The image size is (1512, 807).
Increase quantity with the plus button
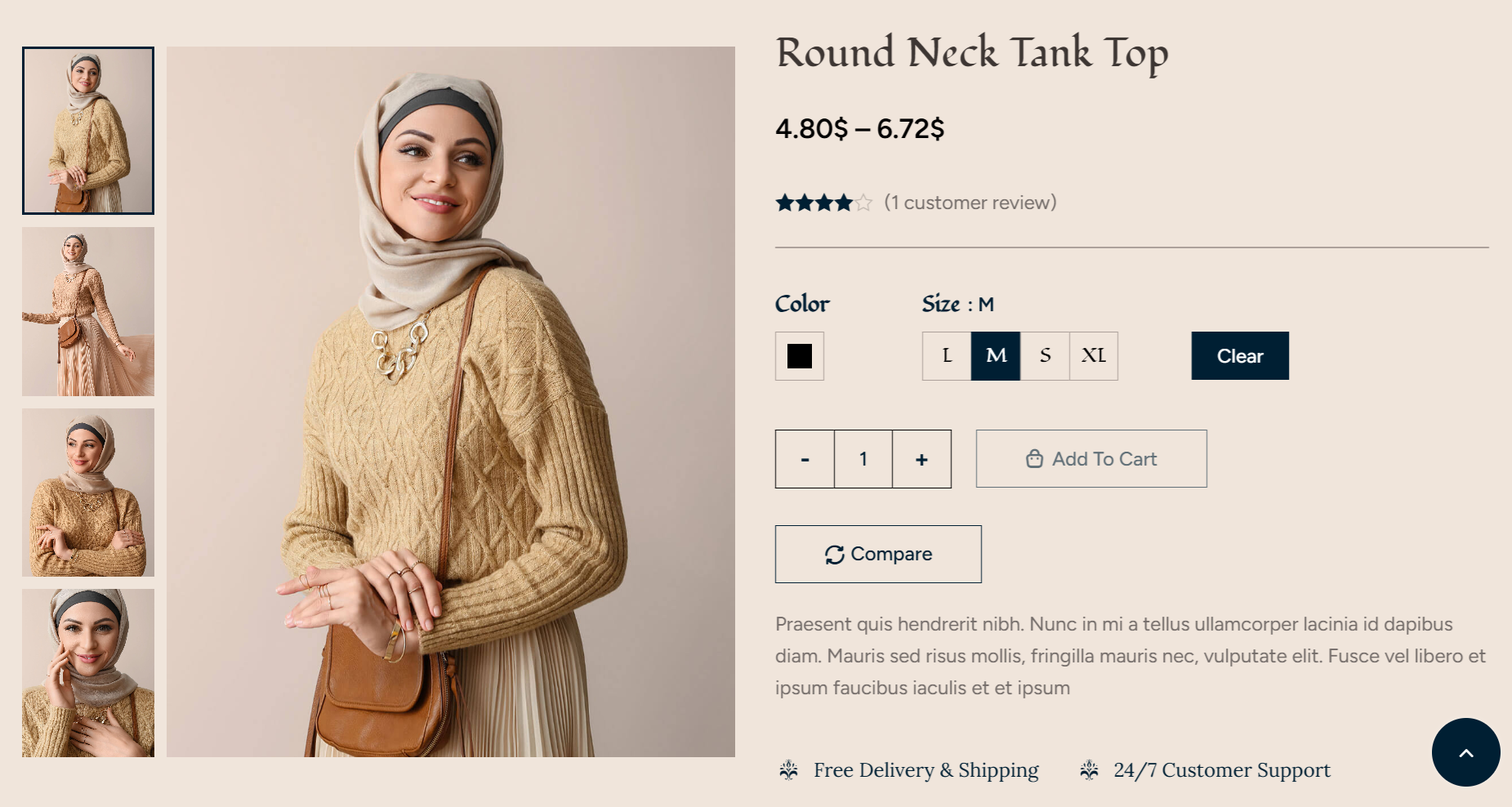tap(921, 459)
